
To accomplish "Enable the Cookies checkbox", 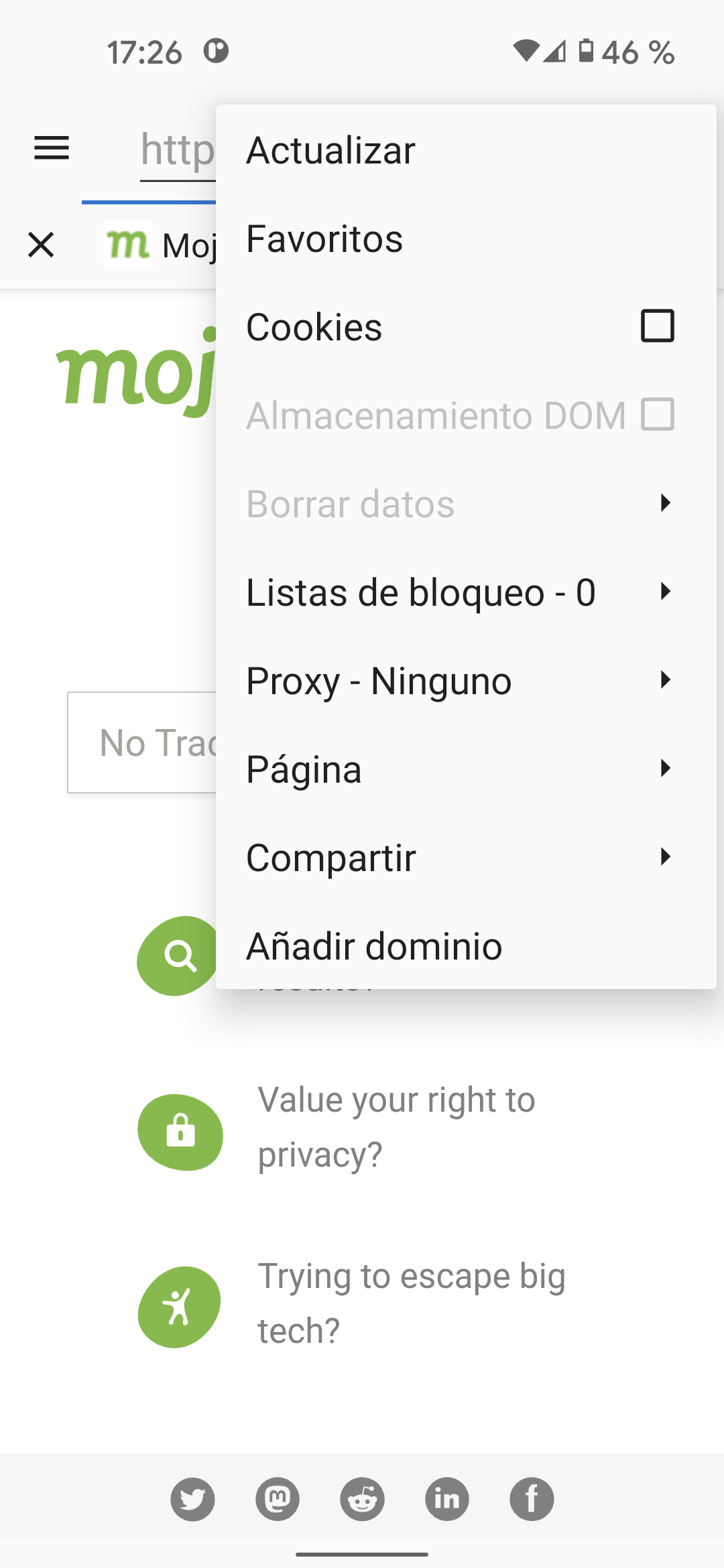I will coord(657,326).
